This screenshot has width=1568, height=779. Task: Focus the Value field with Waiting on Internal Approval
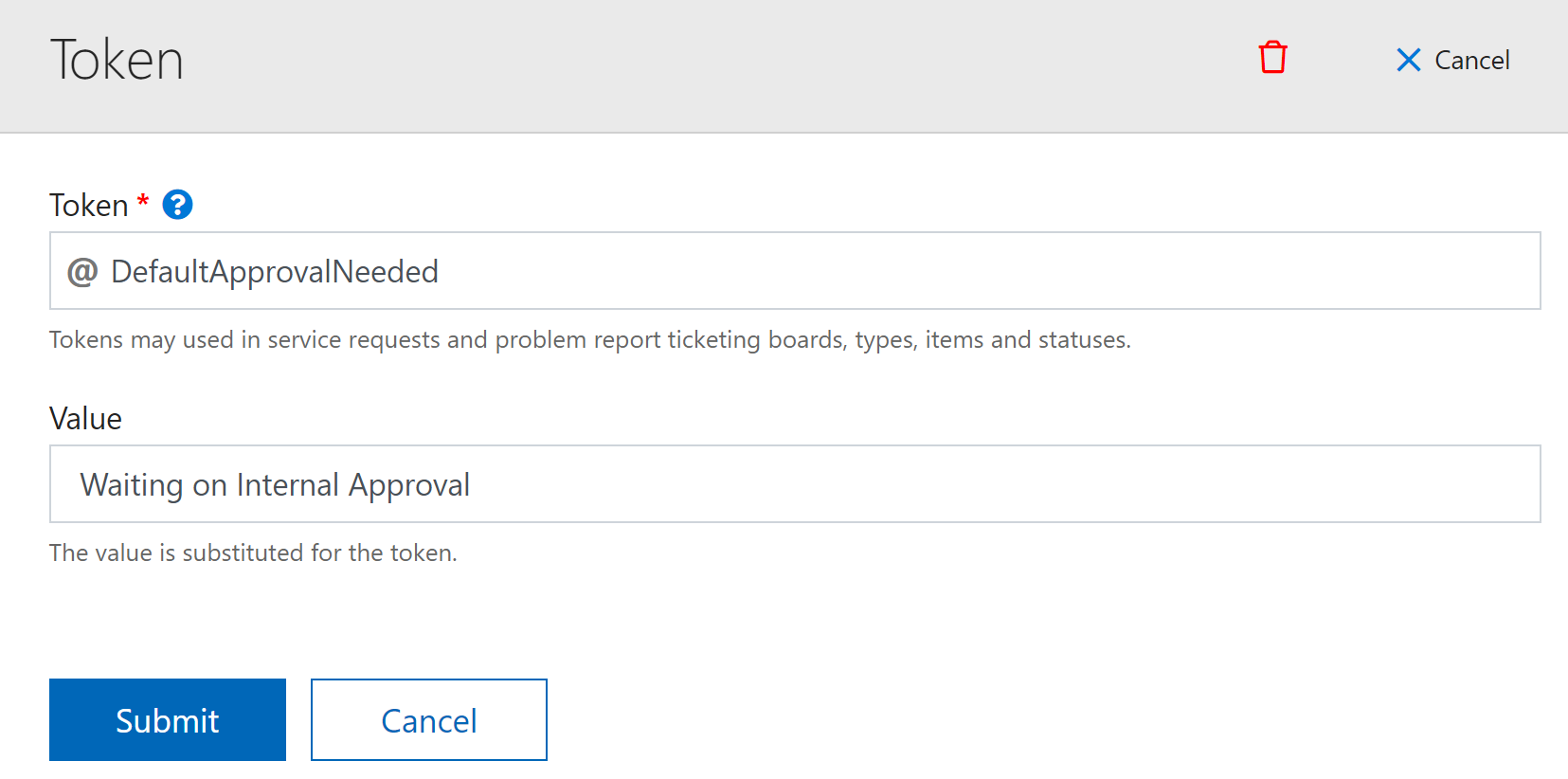pyautogui.click(x=795, y=484)
